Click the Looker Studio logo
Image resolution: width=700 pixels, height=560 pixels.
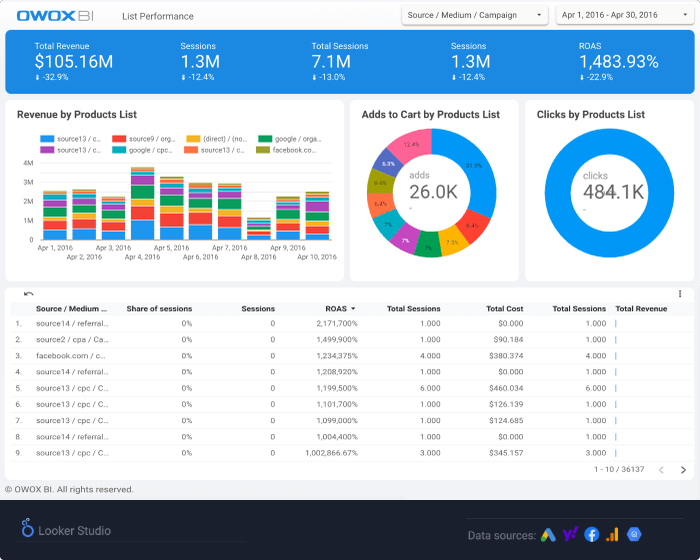(x=66, y=530)
